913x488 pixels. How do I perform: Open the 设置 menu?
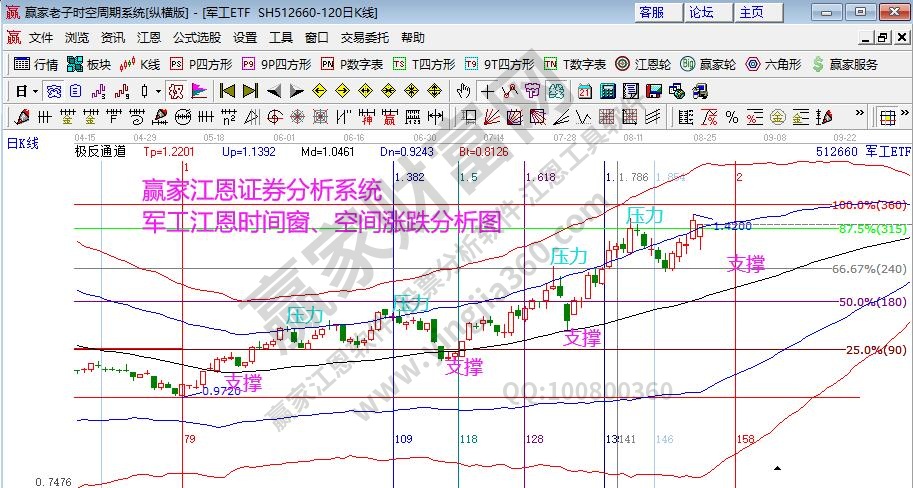(x=245, y=38)
